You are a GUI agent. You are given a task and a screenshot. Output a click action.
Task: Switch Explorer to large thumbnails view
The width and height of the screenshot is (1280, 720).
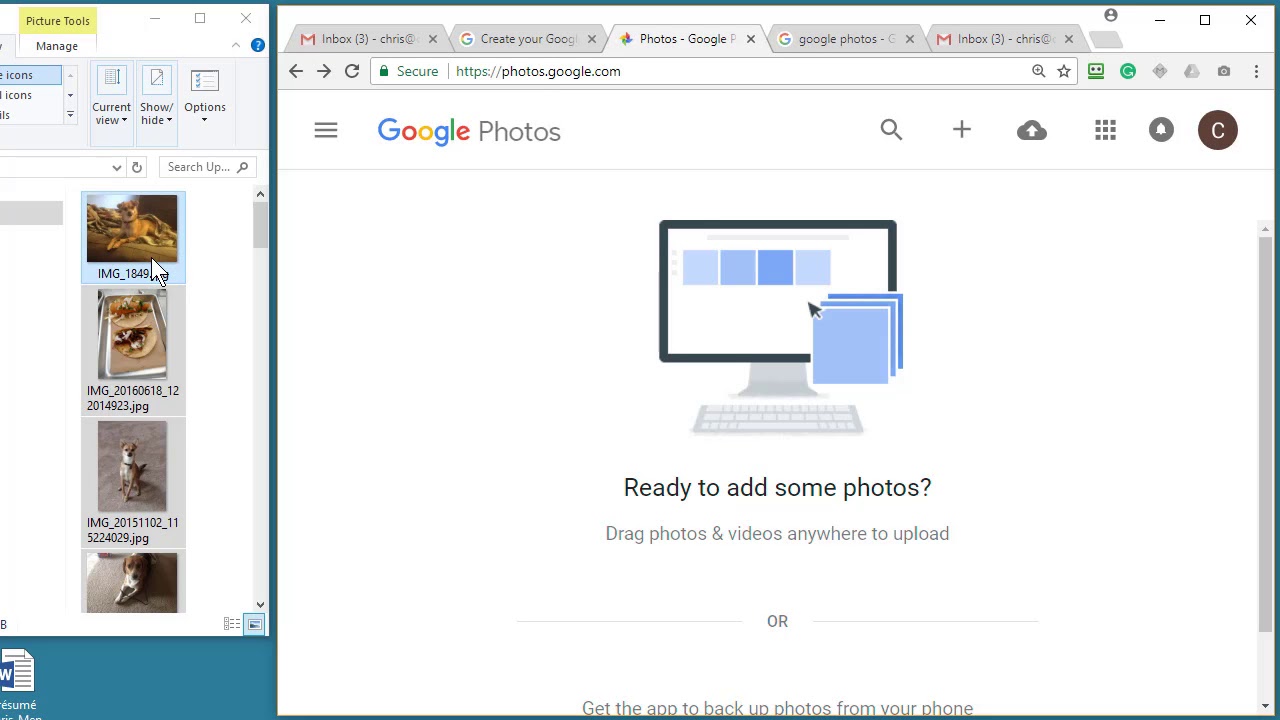[254, 623]
